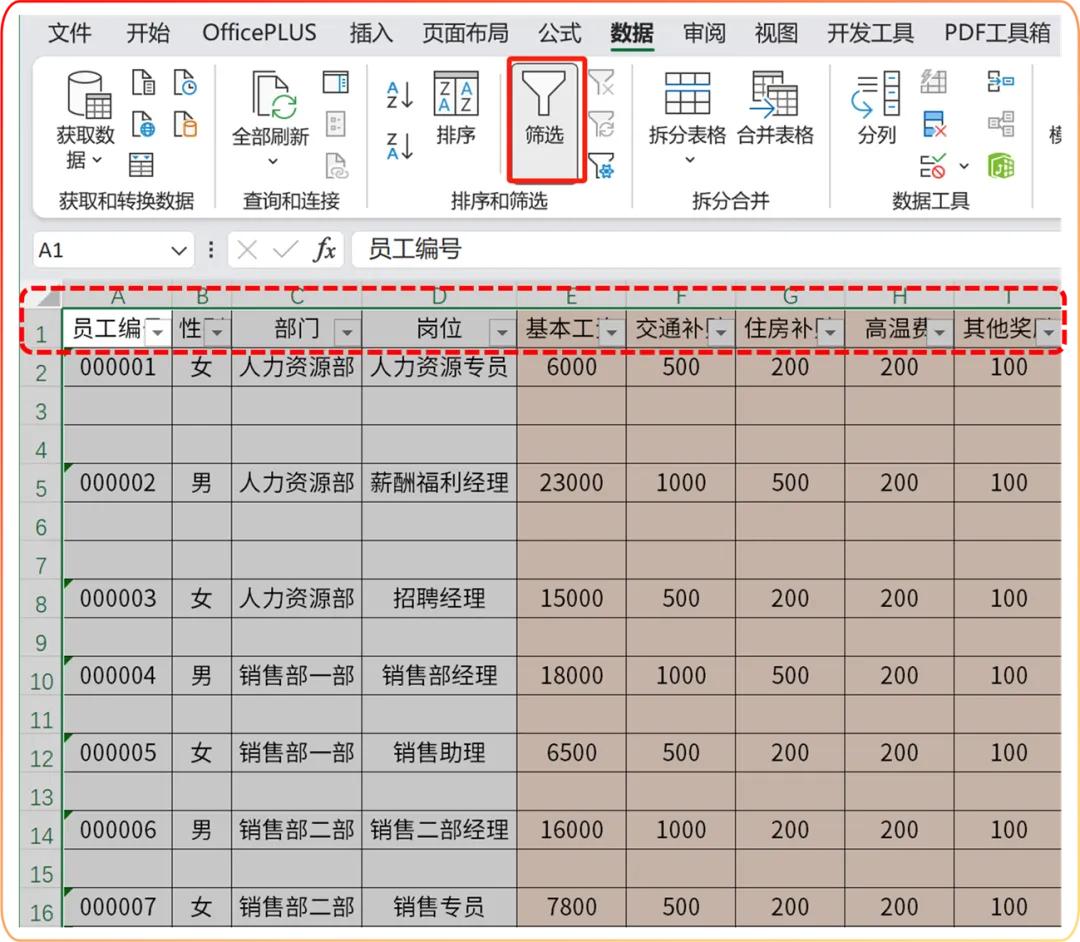Viewport: 1080px width, 942px height.
Task: Open the Queries & Connections pane icon
Action: [x=335, y=82]
